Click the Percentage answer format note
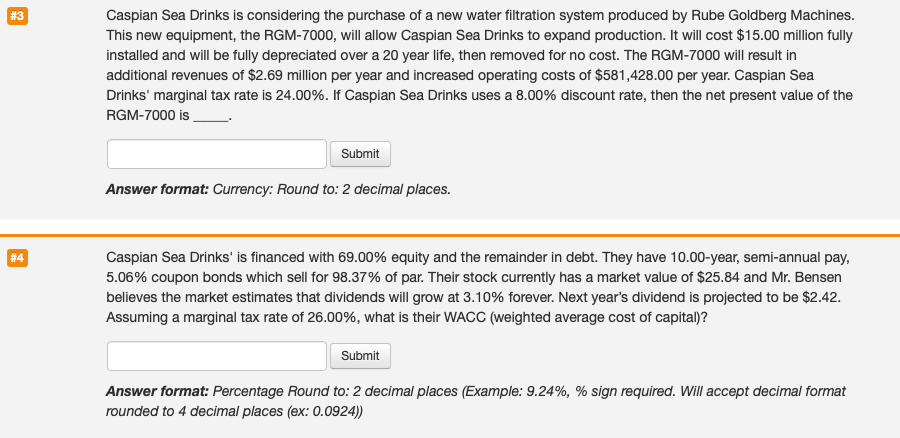Image resolution: width=900 pixels, height=438 pixels. (x=475, y=401)
